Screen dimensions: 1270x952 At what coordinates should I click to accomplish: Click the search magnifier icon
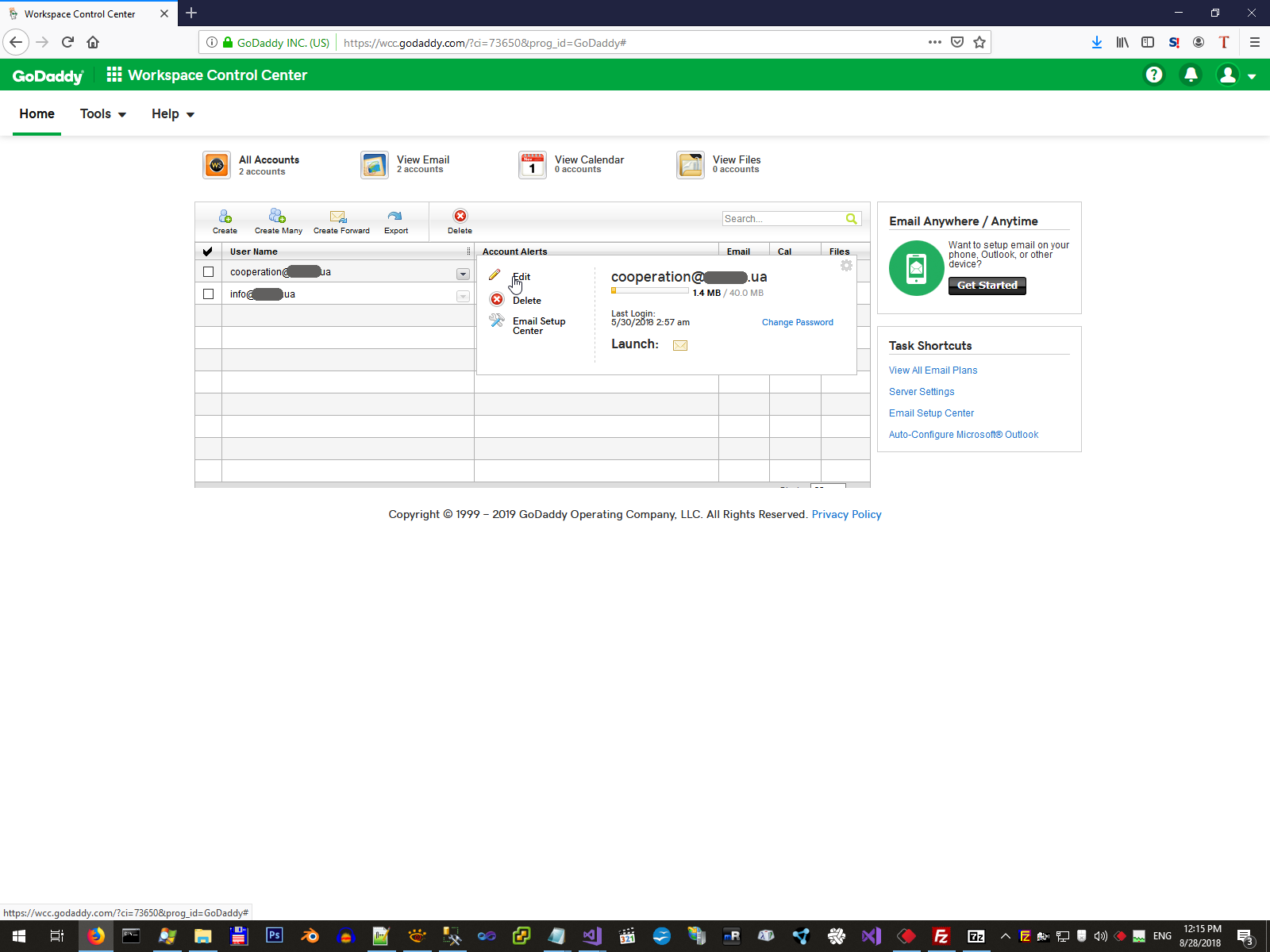852,219
